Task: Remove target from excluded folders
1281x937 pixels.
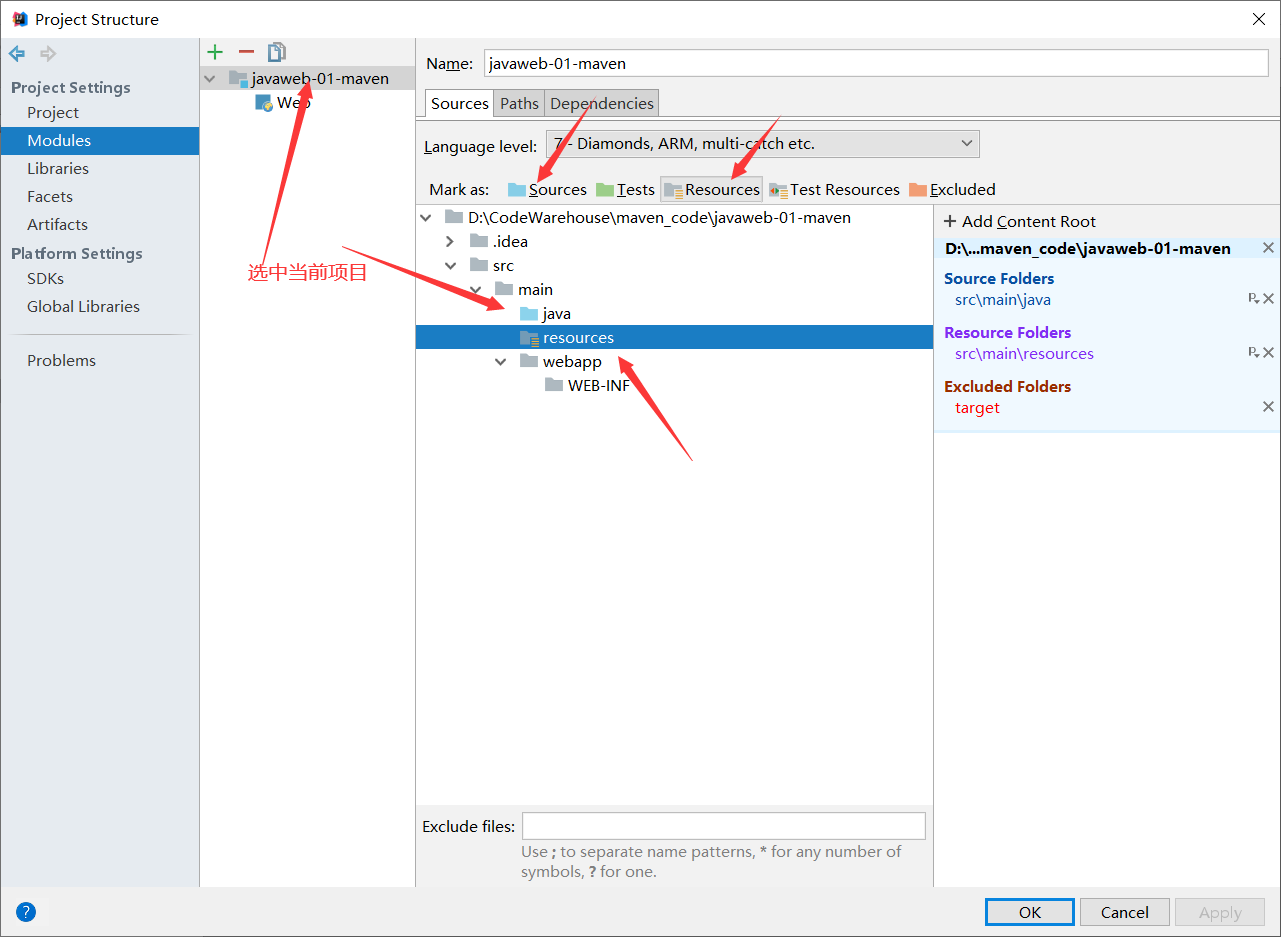Action: coord(1268,407)
